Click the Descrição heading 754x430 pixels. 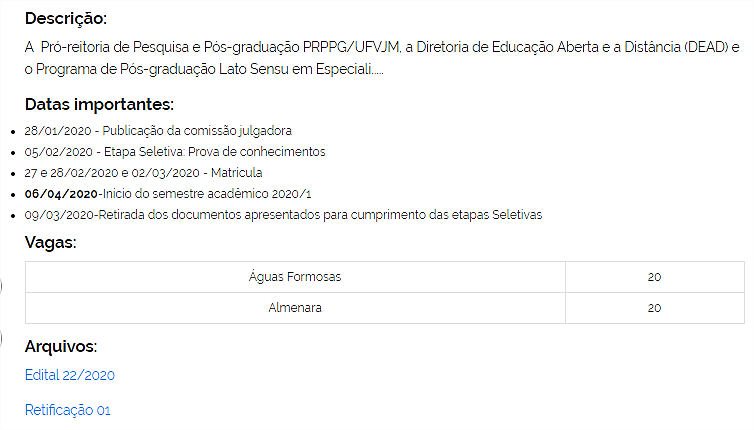coord(66,18)
